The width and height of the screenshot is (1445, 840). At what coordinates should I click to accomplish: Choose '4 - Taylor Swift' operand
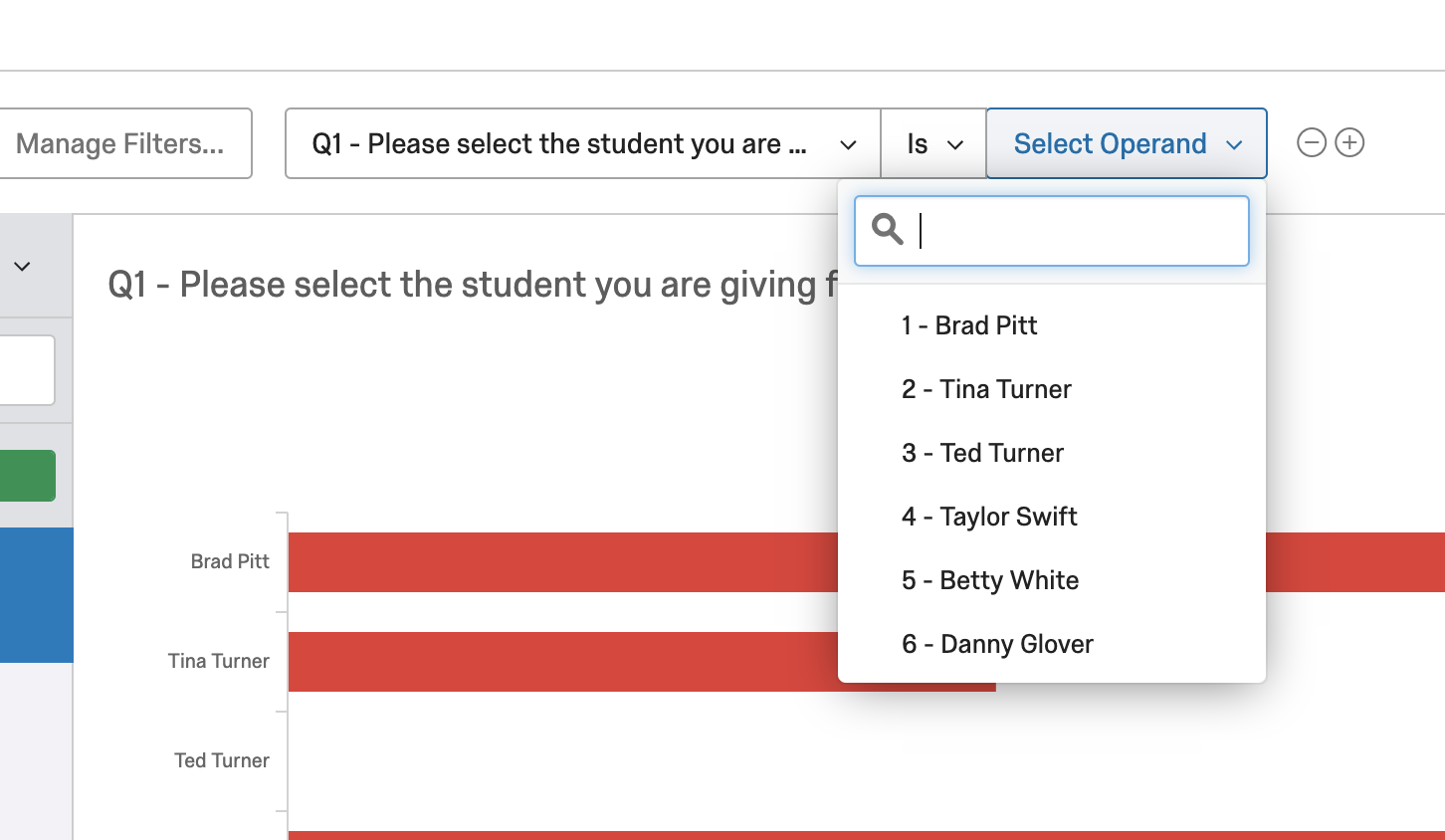[x=989, y=517]
